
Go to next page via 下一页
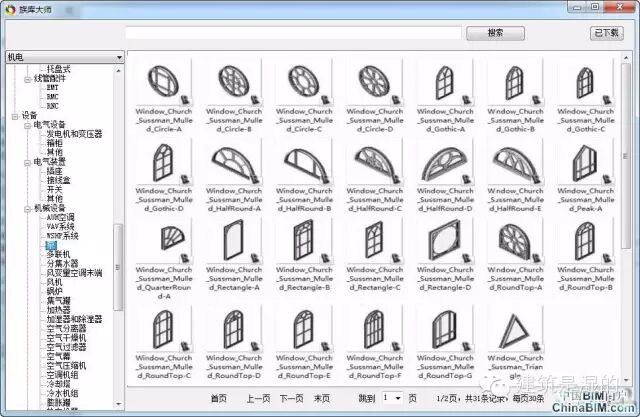[291, 398]
